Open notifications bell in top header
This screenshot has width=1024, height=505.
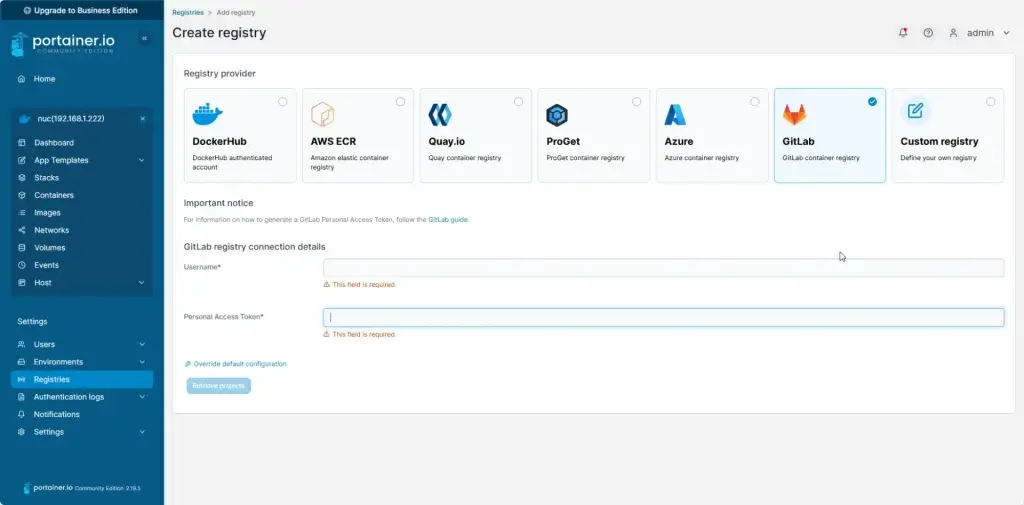[x=903, y=33]
